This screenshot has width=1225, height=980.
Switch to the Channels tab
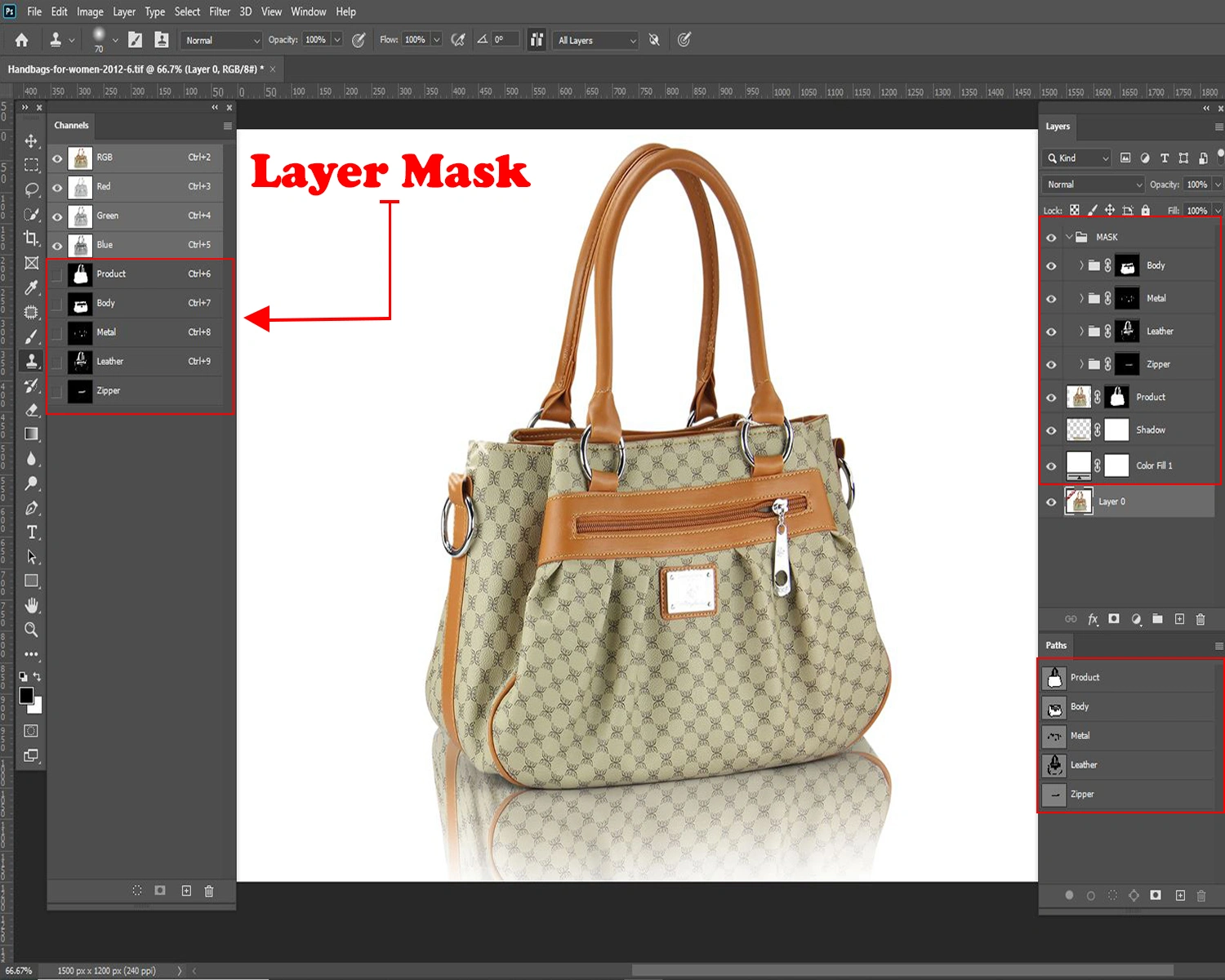71,125
